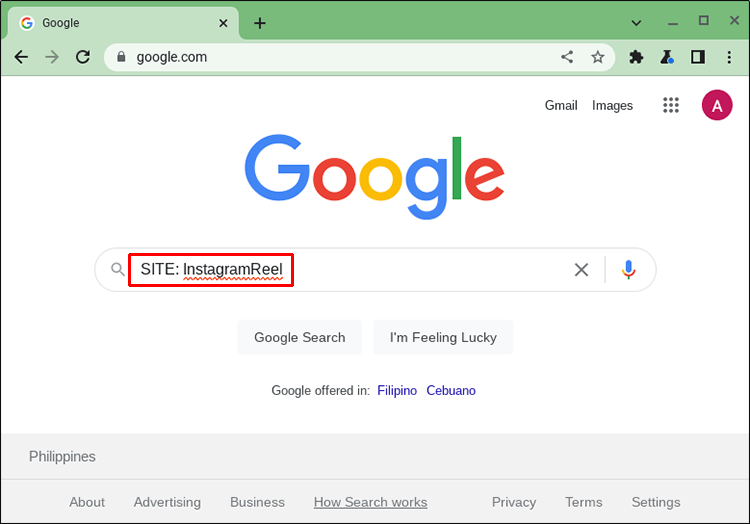The image size is (750, 524).
Task: Open the Google account avatar menu
Action: pos(717,105)
